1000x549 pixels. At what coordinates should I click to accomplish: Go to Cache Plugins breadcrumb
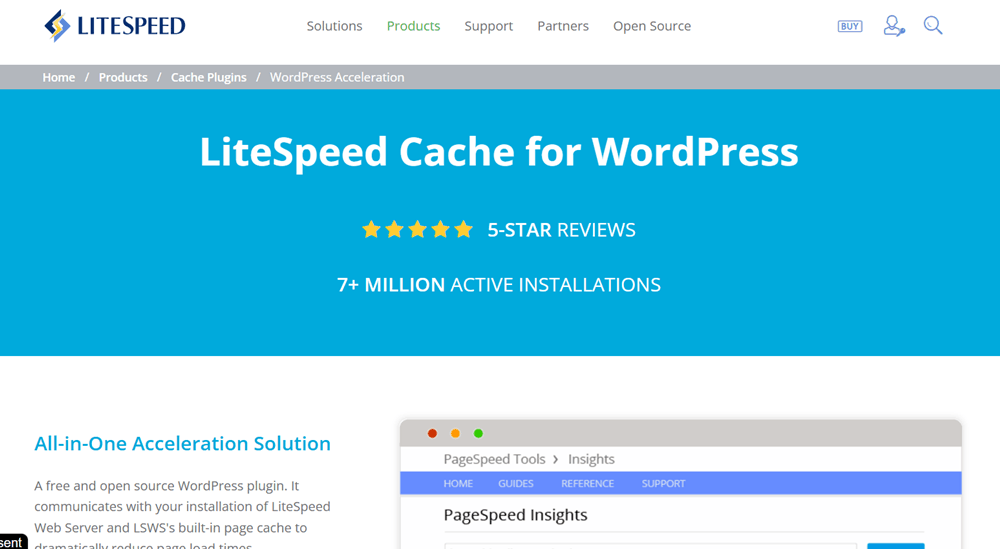(x=209, y=77)
